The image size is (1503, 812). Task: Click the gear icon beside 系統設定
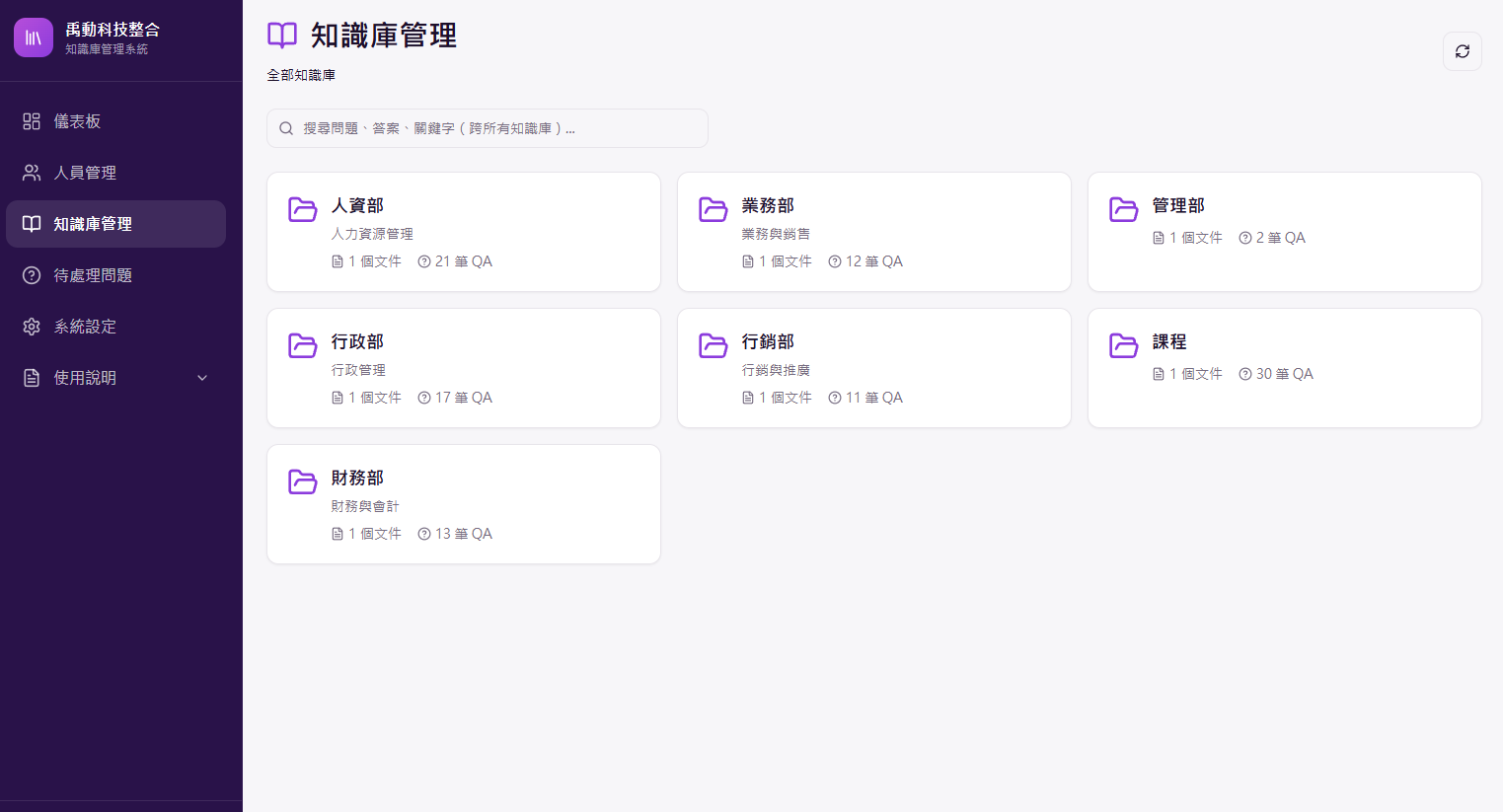[x=32, y=327]
